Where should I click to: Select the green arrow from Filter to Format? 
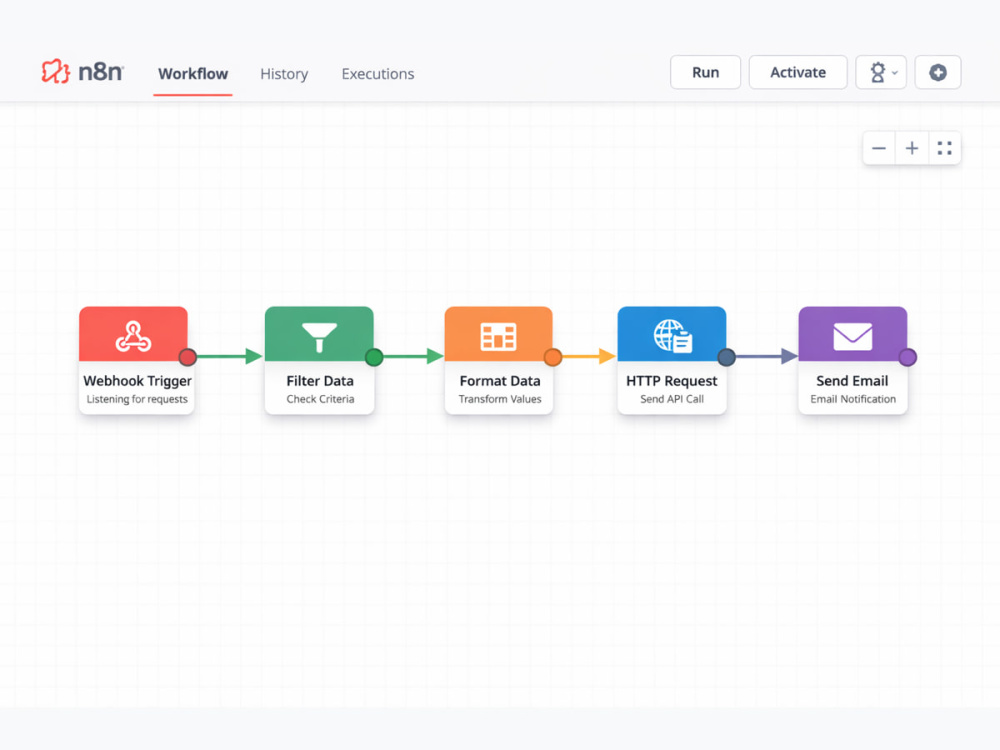tap(413, 357)
